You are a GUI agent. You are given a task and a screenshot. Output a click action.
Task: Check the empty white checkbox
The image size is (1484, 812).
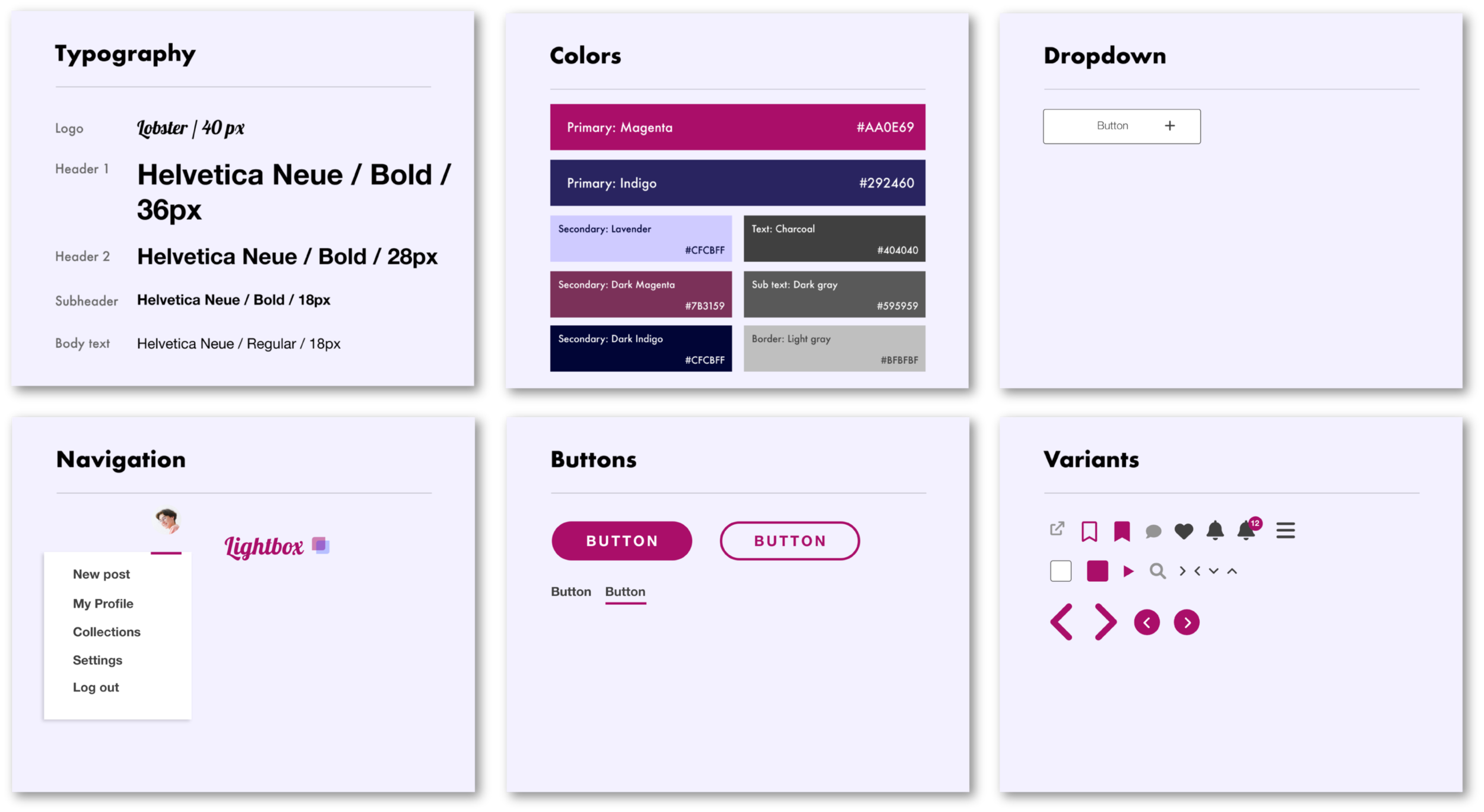[x=1061, y=571]
